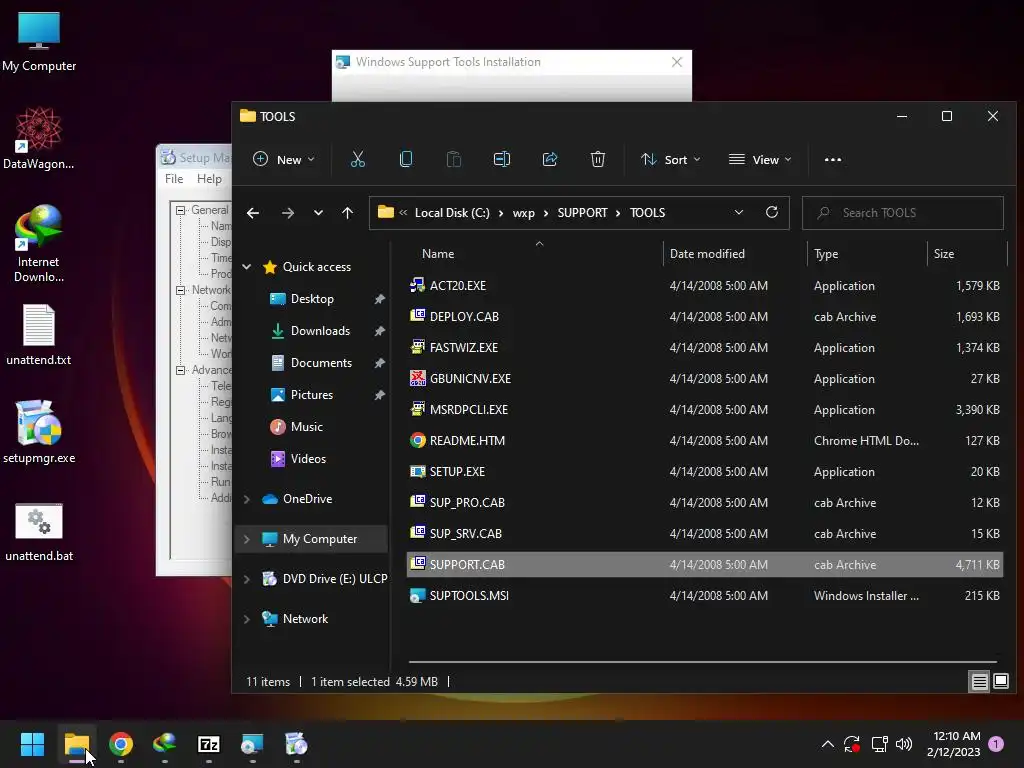Viewport: 1024px width, 768px height.
Task: Show hidden system tray icons
Action: (x=827, y=744)
